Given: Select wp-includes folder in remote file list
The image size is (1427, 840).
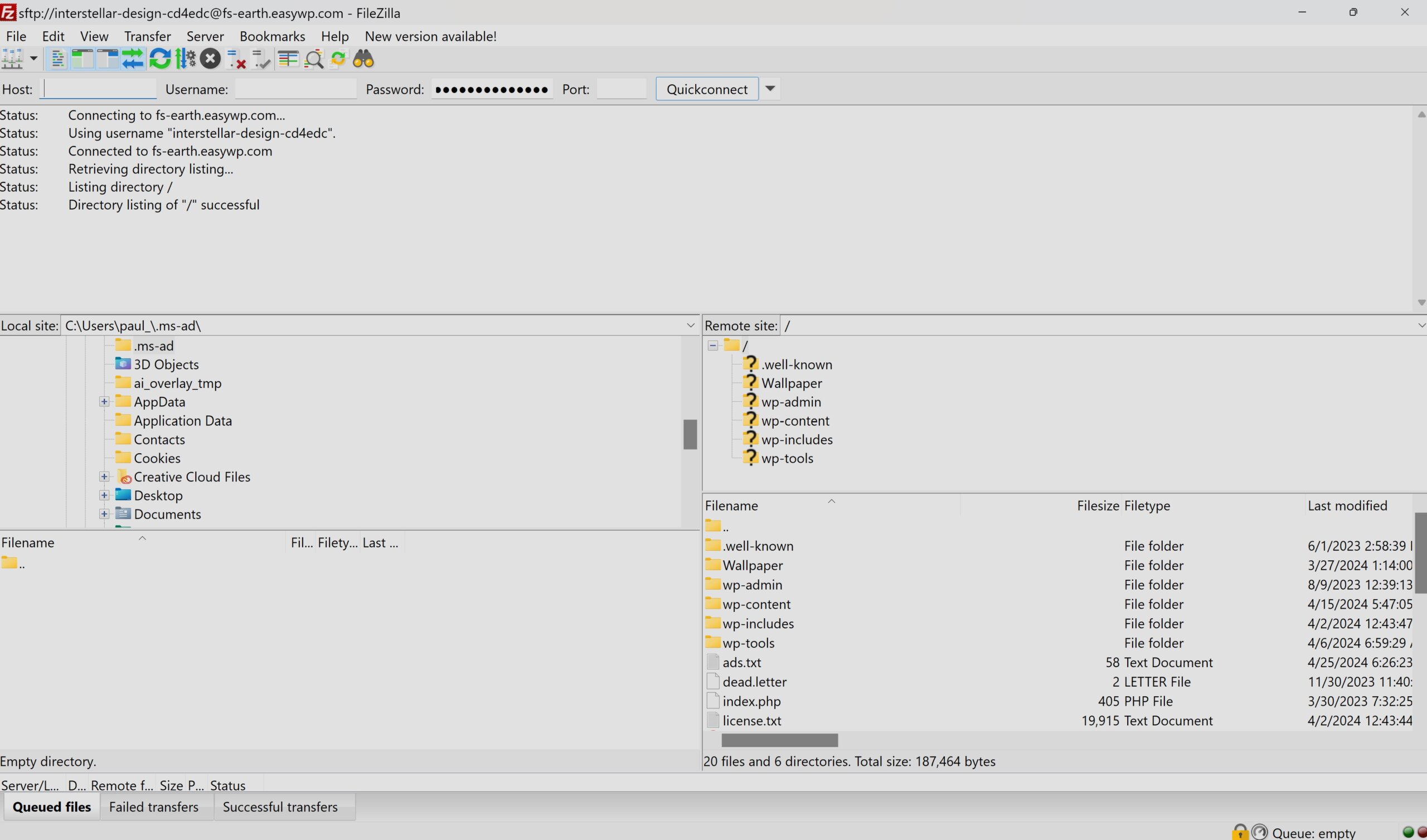Looking at the screenshot, I should click(749, 624).
